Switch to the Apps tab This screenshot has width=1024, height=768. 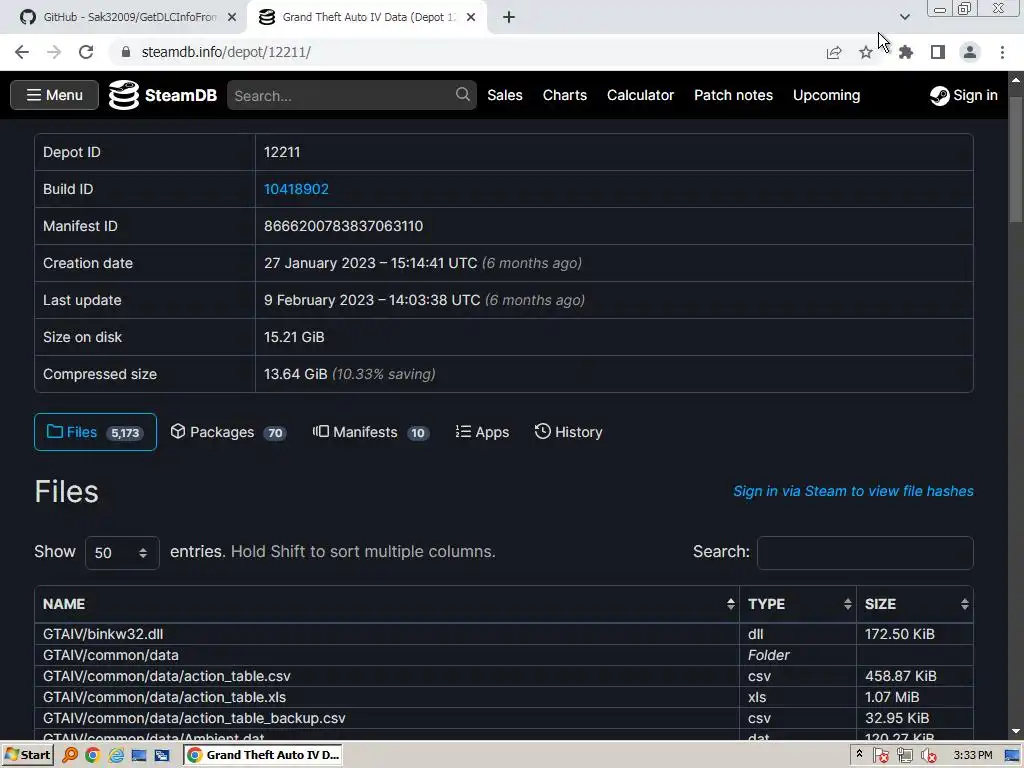[482, 432]
